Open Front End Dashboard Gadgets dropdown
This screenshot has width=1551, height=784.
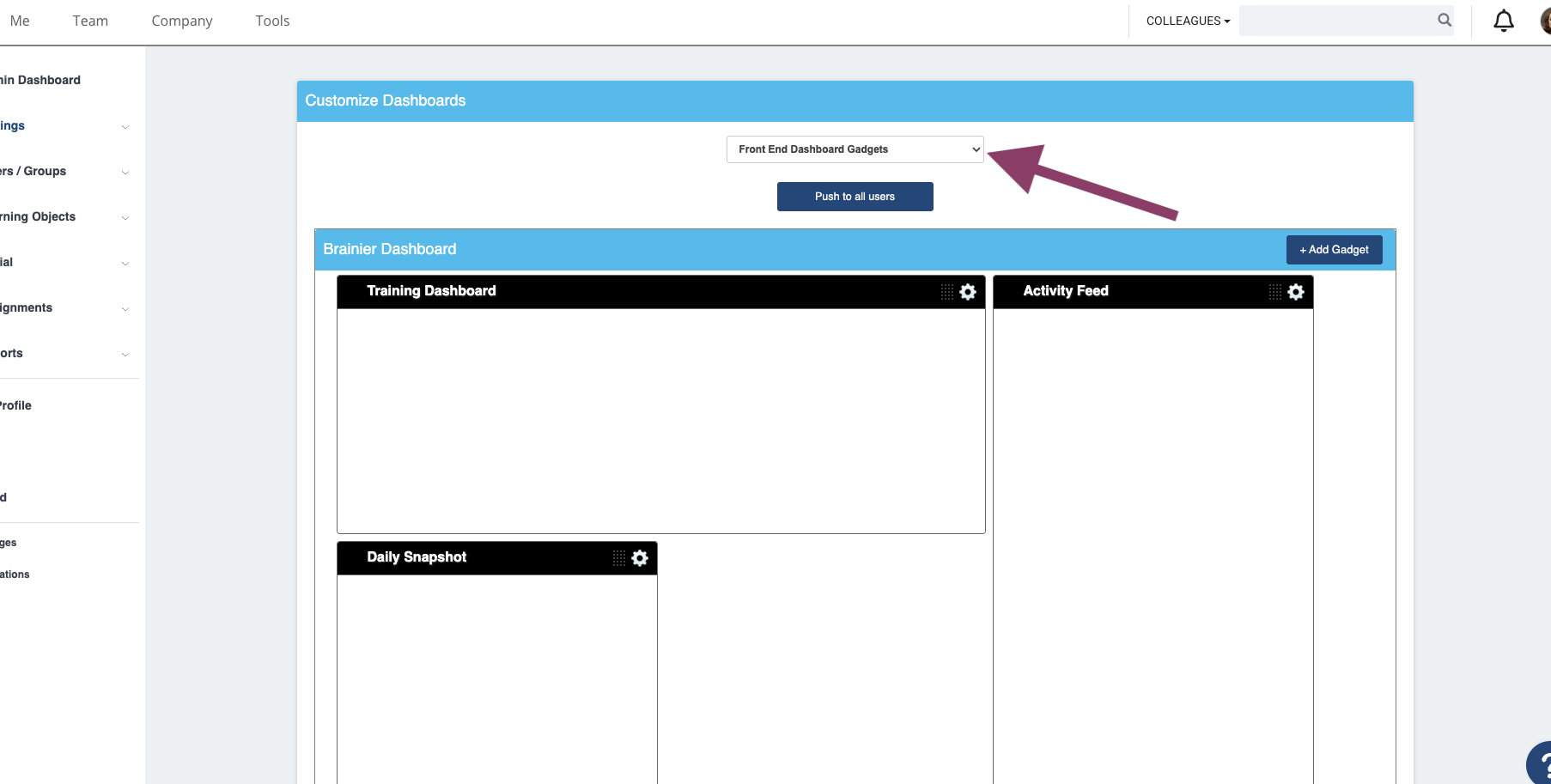(x=855, y=149)
